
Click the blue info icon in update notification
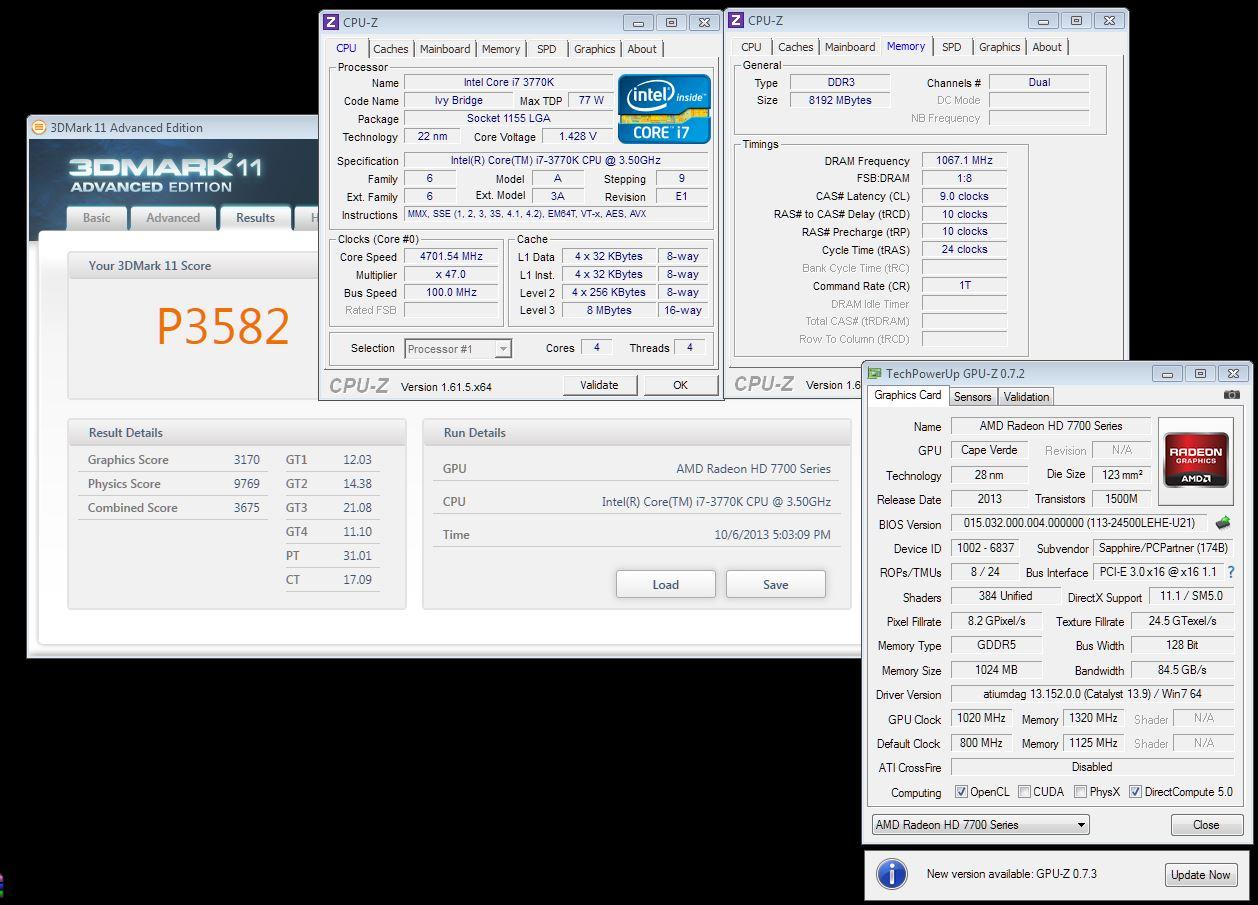click(x=891, y=874)
